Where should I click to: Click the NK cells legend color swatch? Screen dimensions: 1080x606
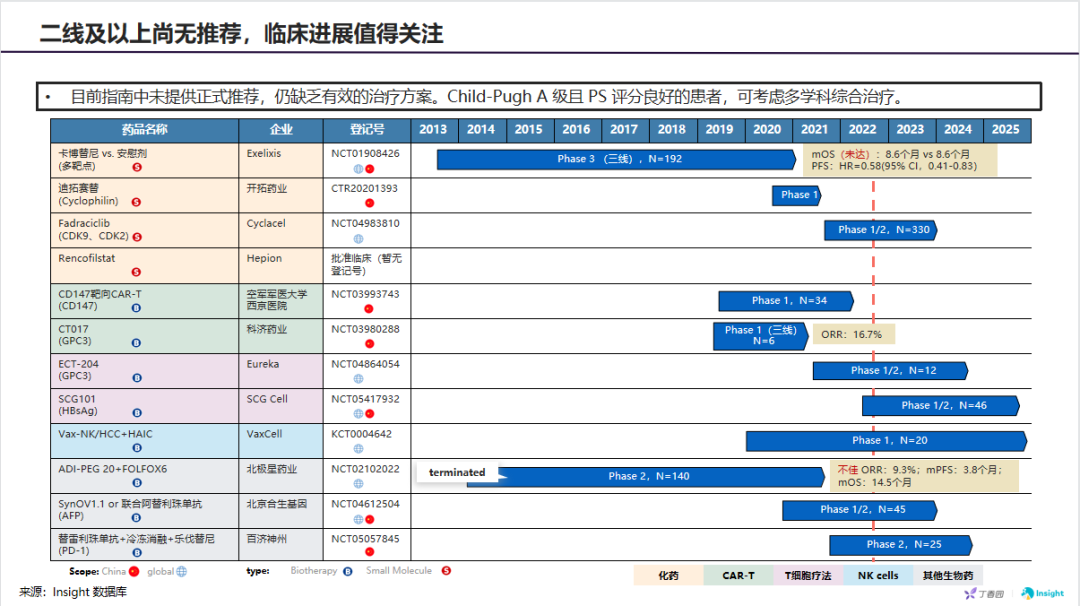point(878,576)
